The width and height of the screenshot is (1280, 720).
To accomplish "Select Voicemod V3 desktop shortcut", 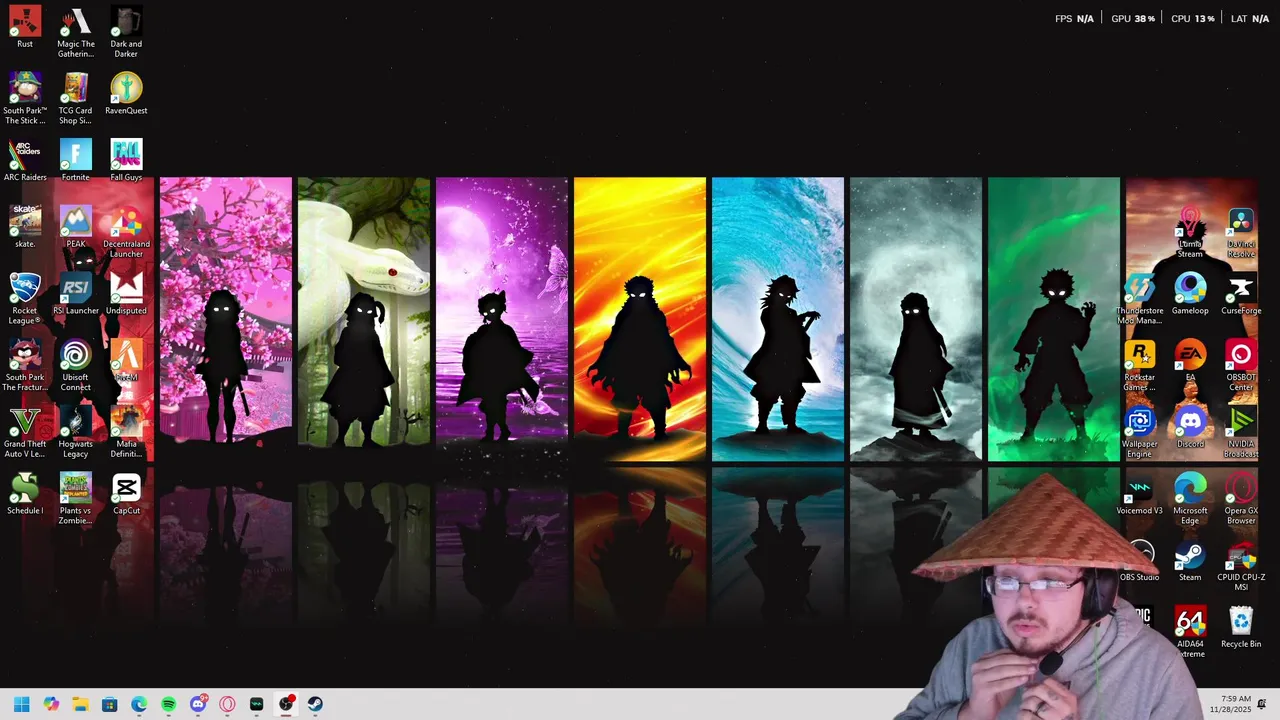I will (x=1140, y=494).
